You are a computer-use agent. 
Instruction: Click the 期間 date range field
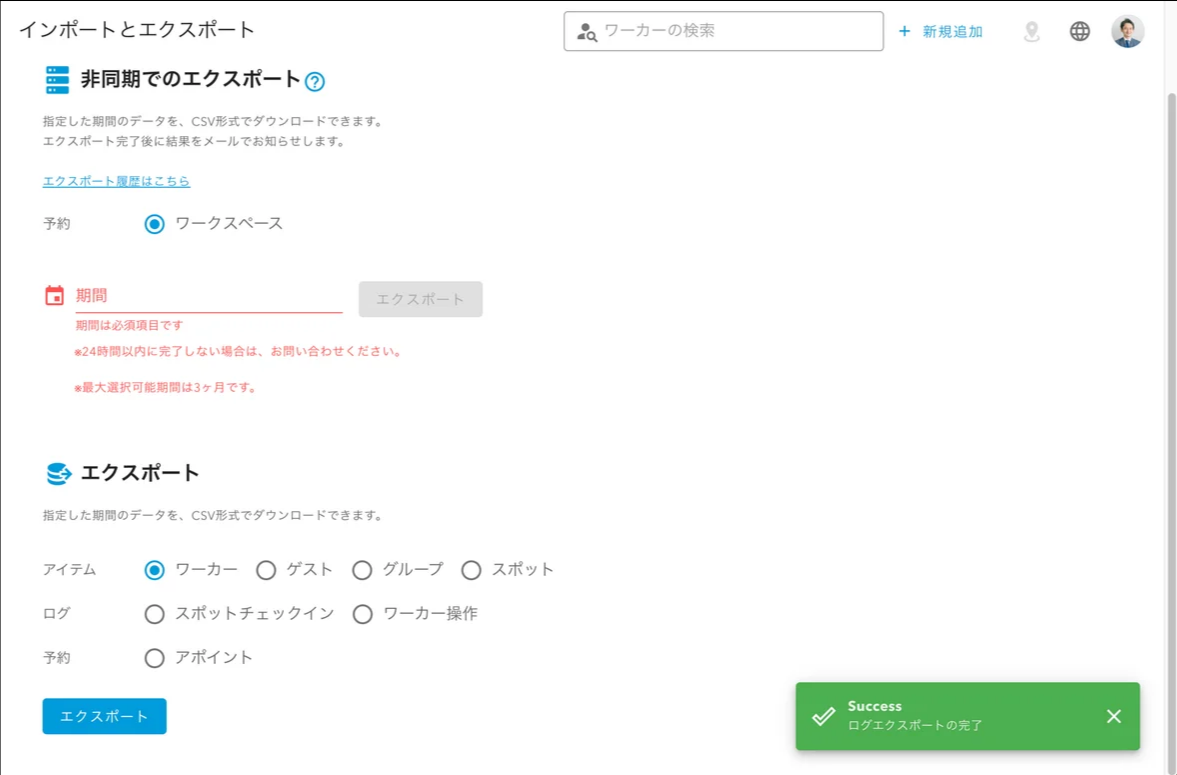[209, 296]
